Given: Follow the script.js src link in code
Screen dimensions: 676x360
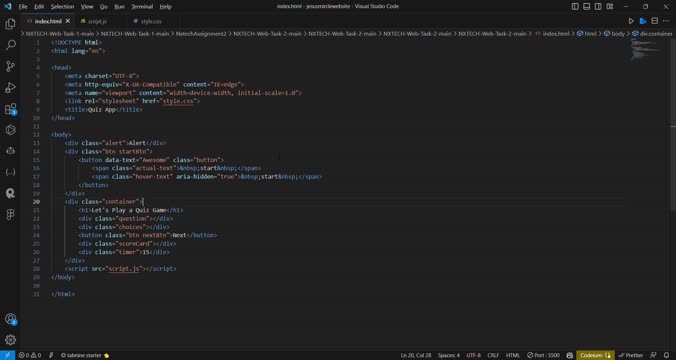Looking at the screenshot, I should click(124, 269).
